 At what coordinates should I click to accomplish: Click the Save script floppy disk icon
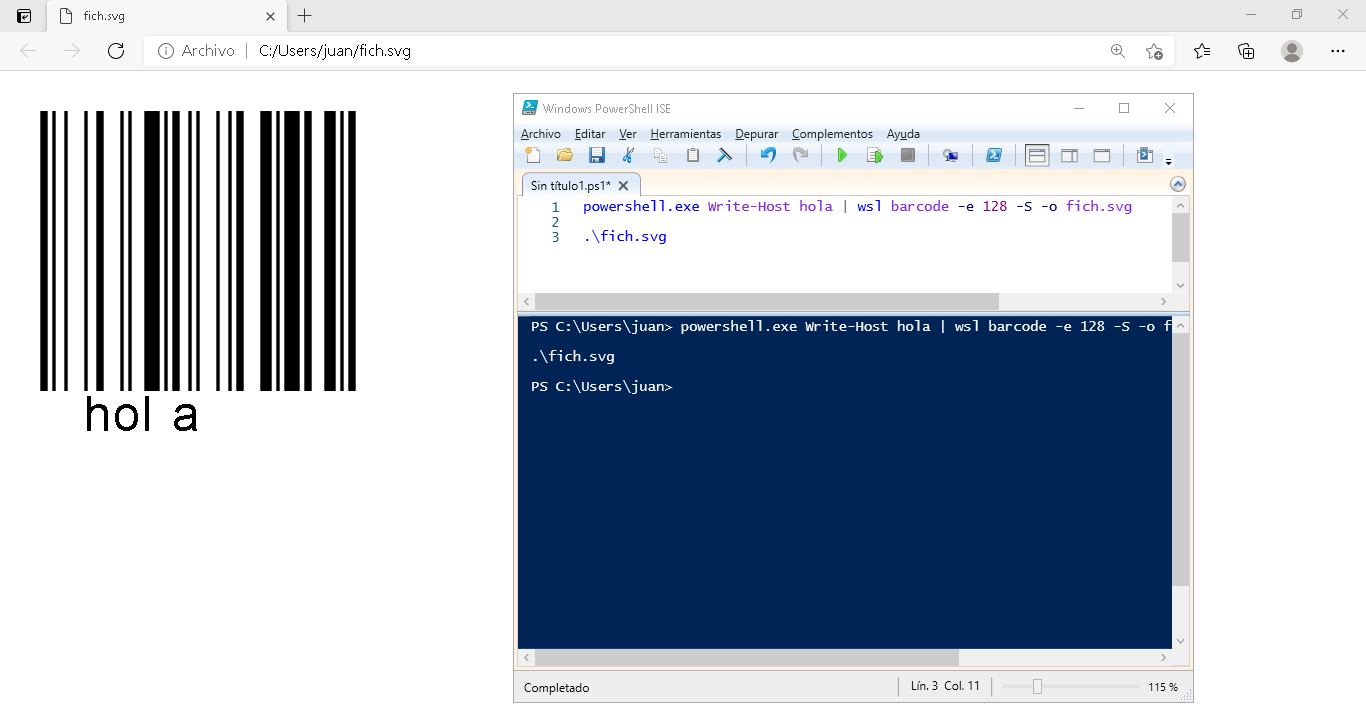[597, 155]
